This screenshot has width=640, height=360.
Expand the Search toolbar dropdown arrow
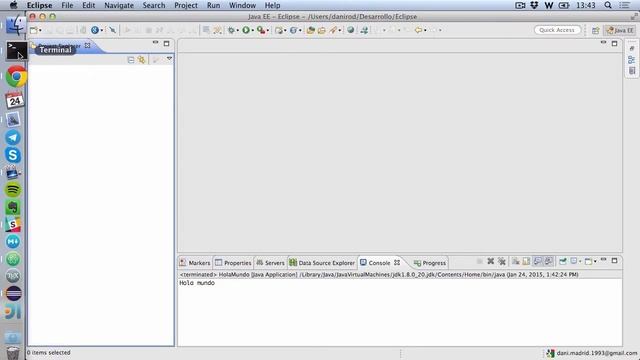[340, 31]
